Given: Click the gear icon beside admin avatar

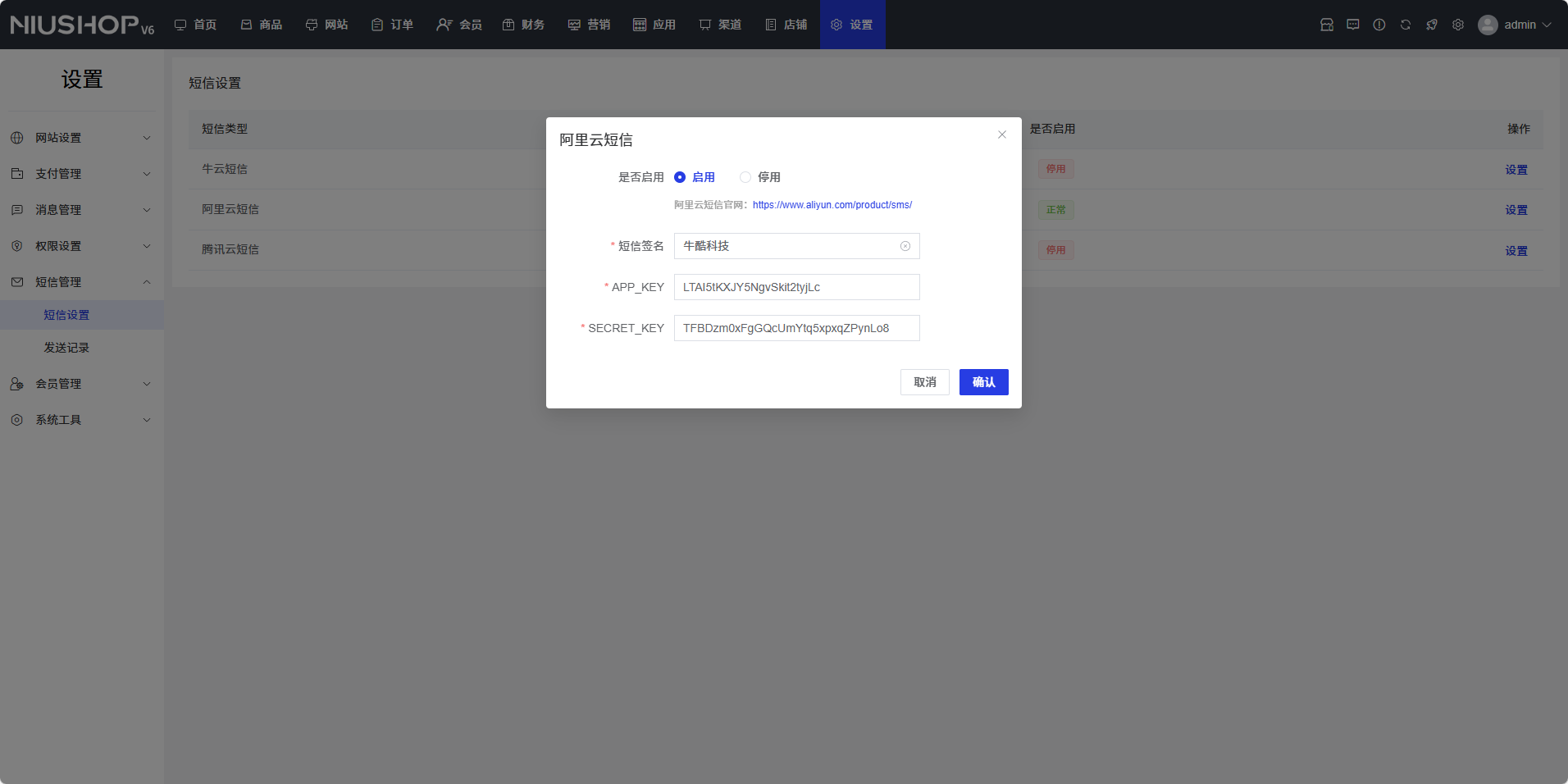Looking at the screenshot, I should click(1458, 25).
